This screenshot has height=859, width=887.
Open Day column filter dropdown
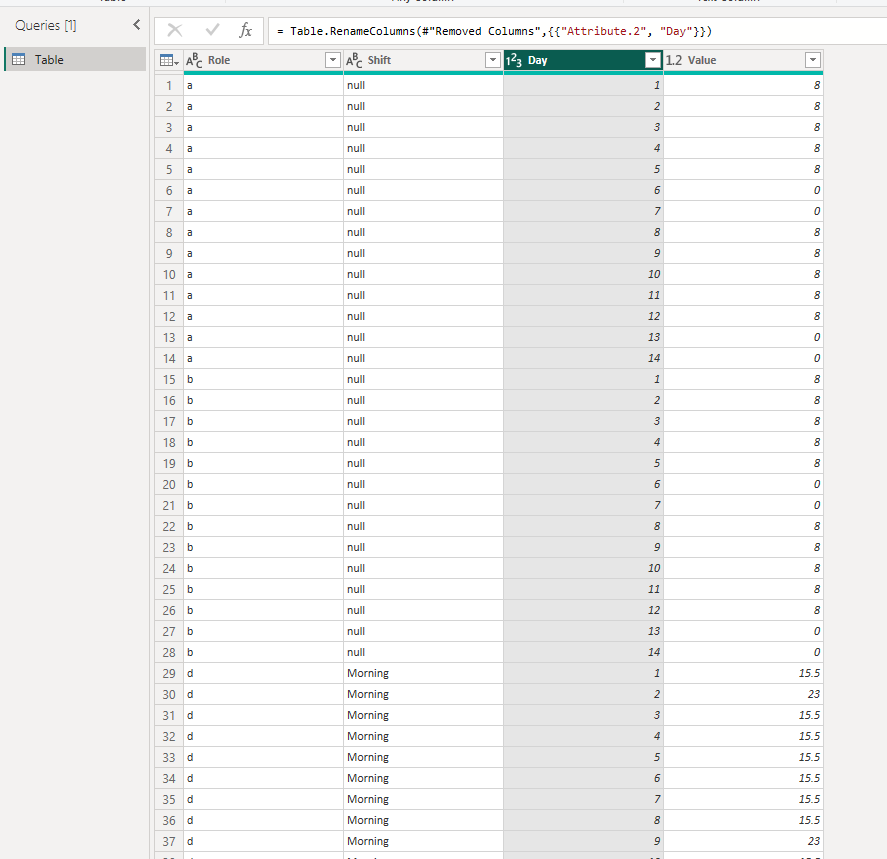[x=653, y=60]
